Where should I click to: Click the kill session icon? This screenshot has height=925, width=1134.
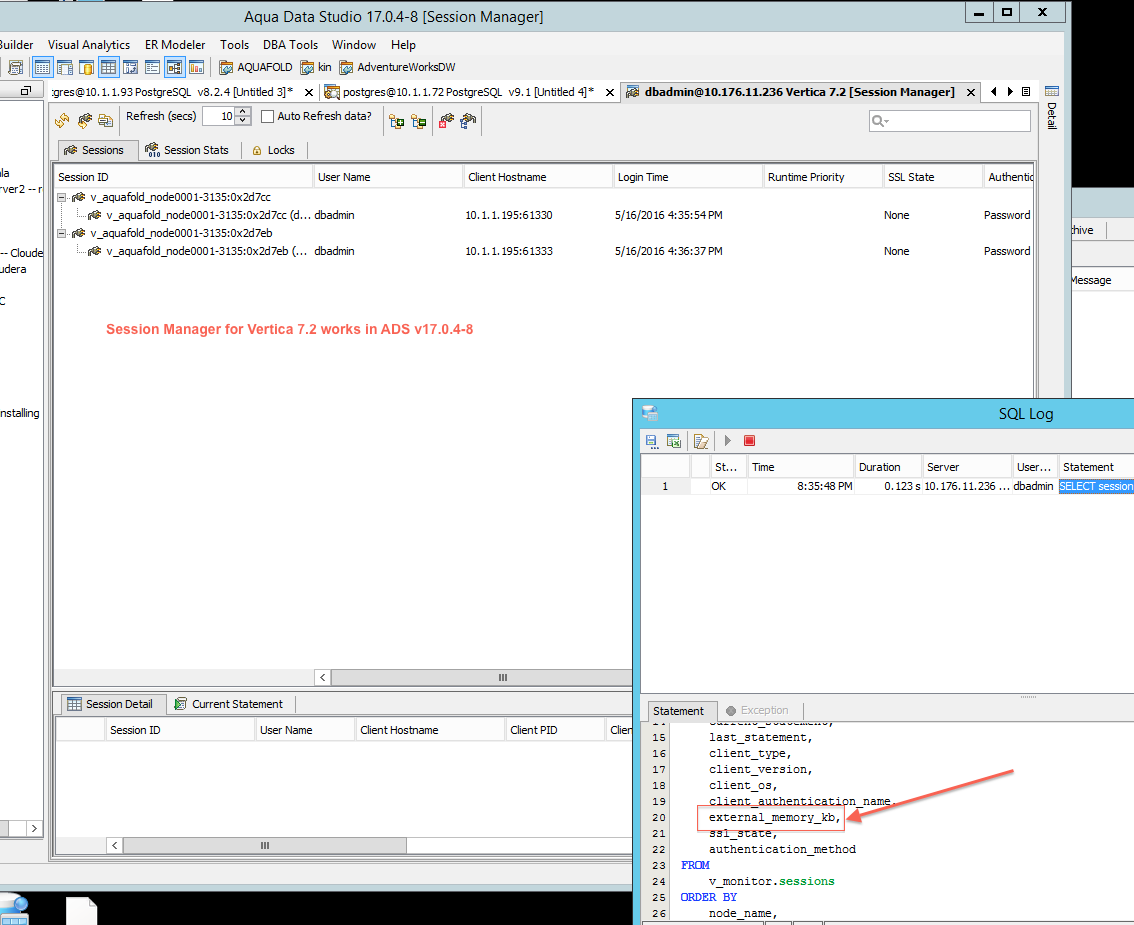coord(446,121)
